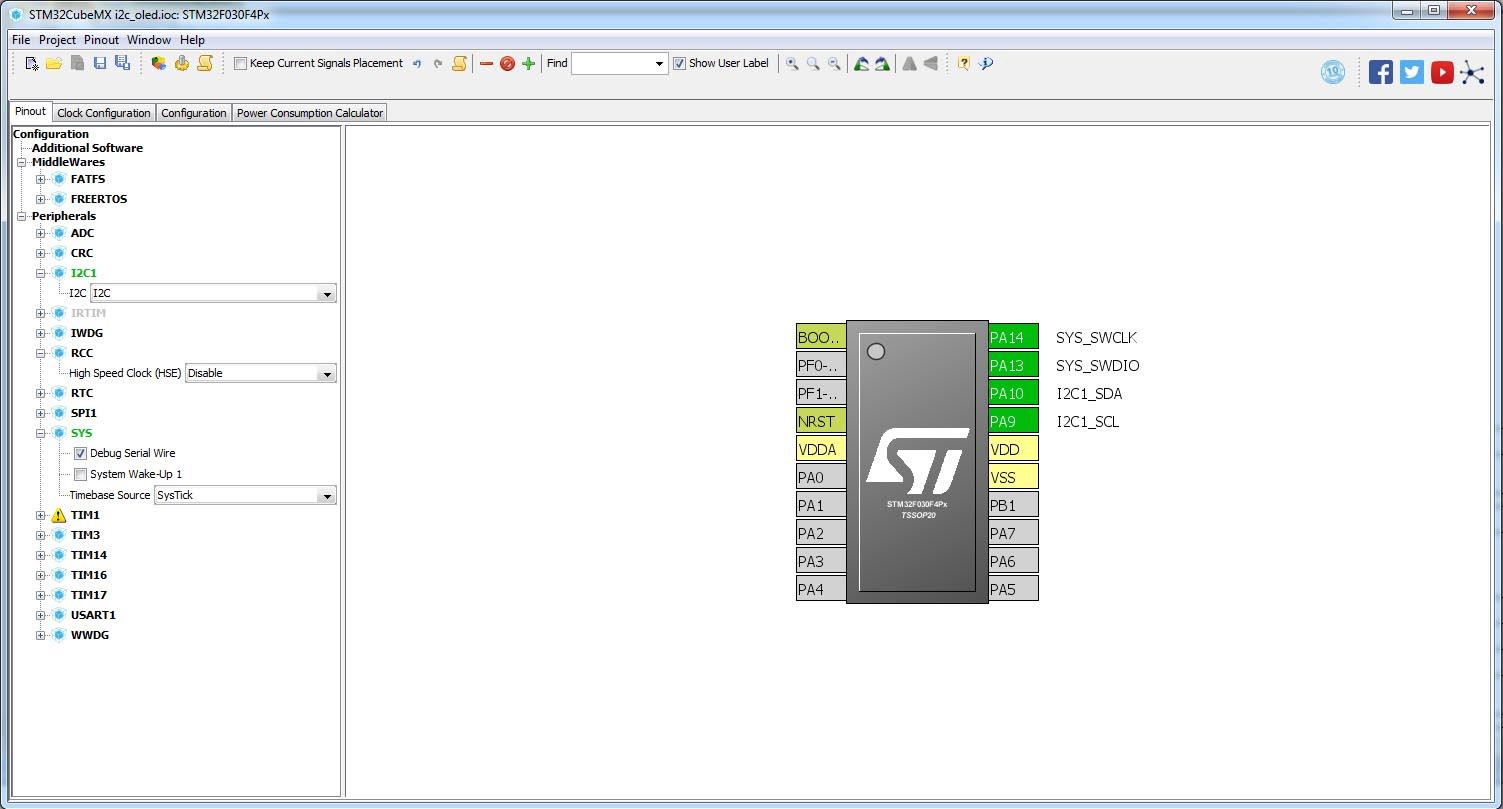Uncheck Debug Serial Wire checkbox

81,453
